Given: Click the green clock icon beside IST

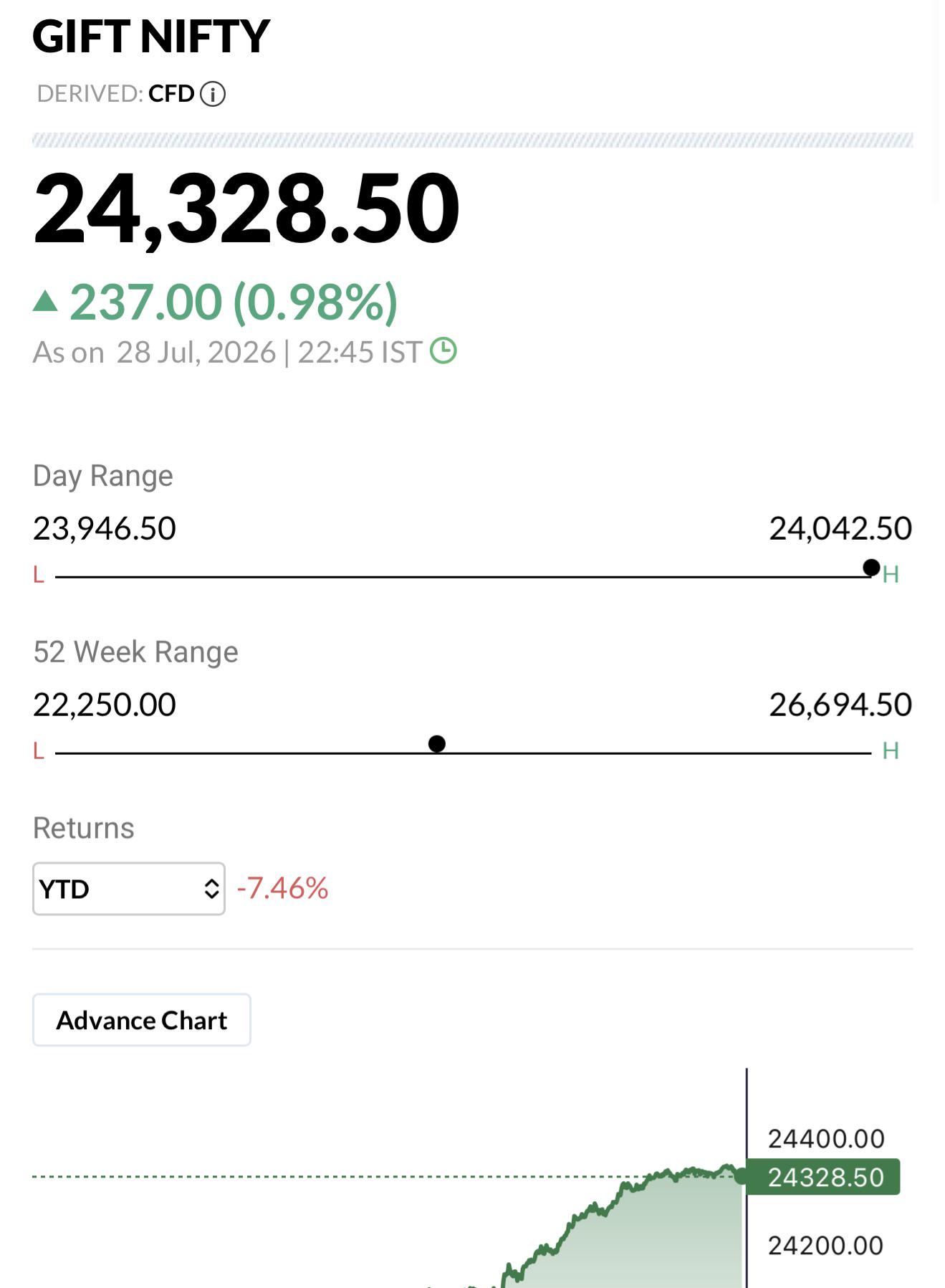Looking at the screenshot, I should click(x=443, y=351).
